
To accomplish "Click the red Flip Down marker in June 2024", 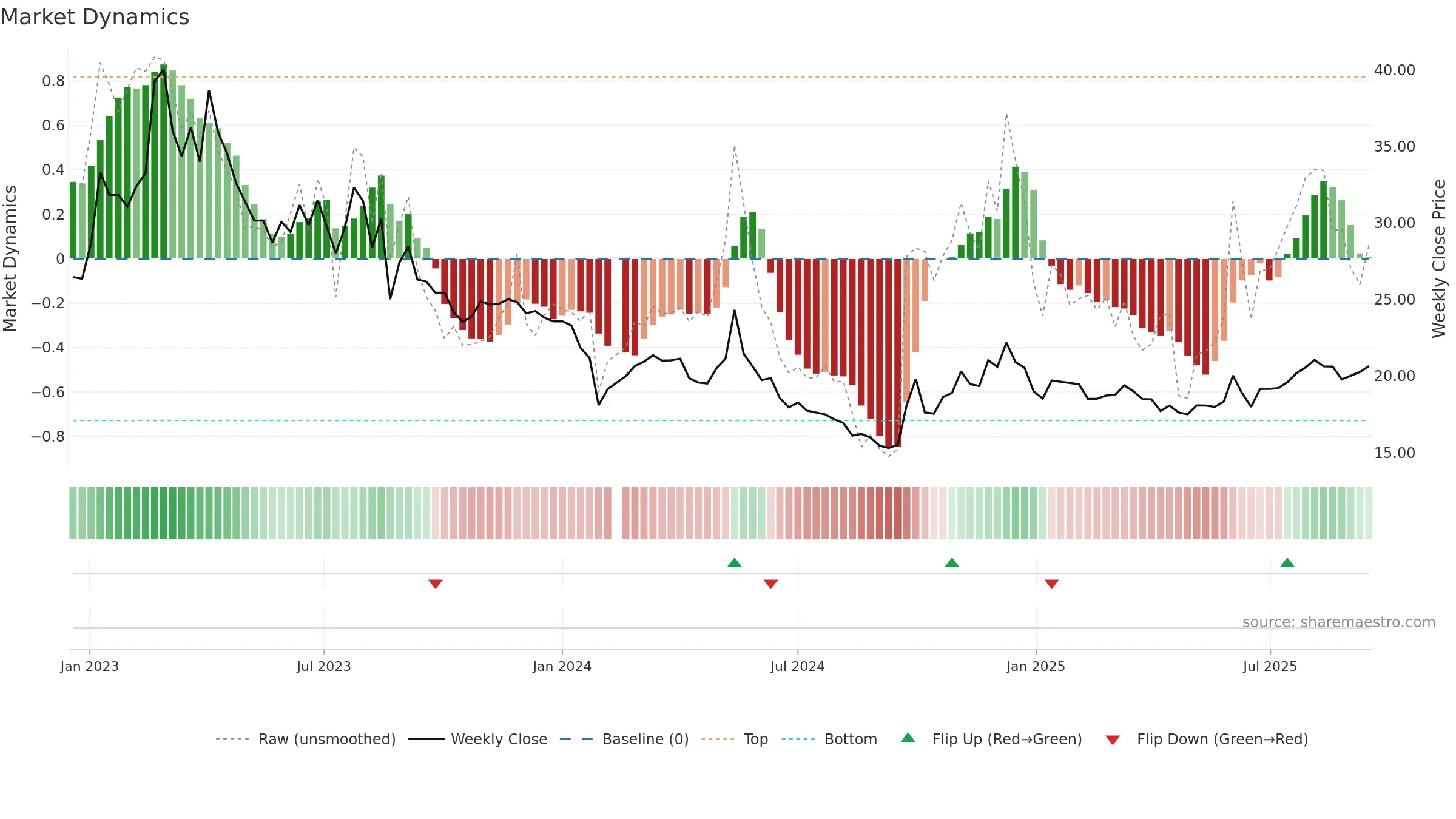I will (x=771, y=584).
